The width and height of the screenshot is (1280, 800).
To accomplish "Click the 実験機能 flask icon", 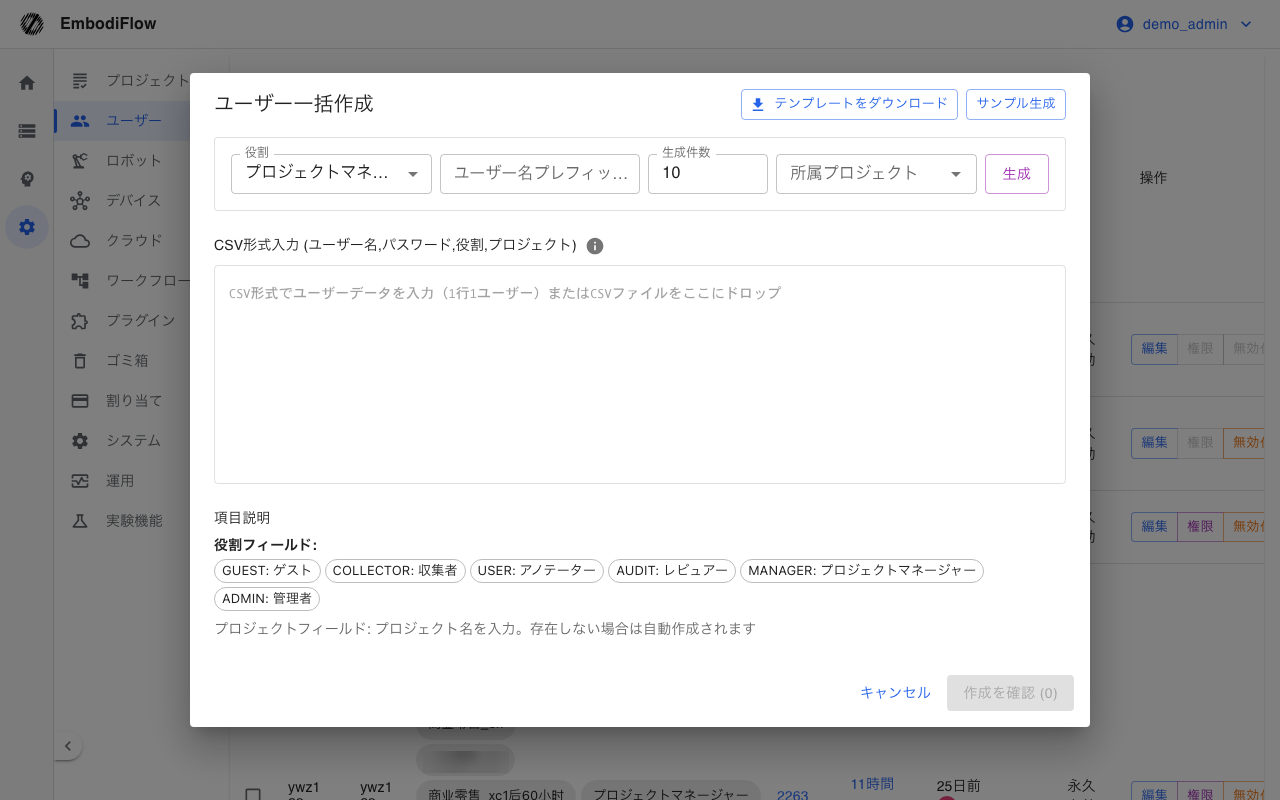I will click(x=80, y=521).
